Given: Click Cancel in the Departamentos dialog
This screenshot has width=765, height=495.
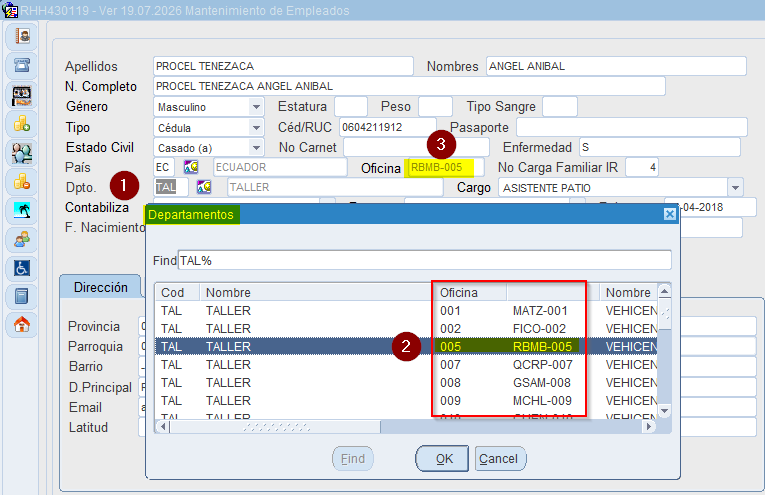Looking at the screenshot, I should (x=499, y=458).
